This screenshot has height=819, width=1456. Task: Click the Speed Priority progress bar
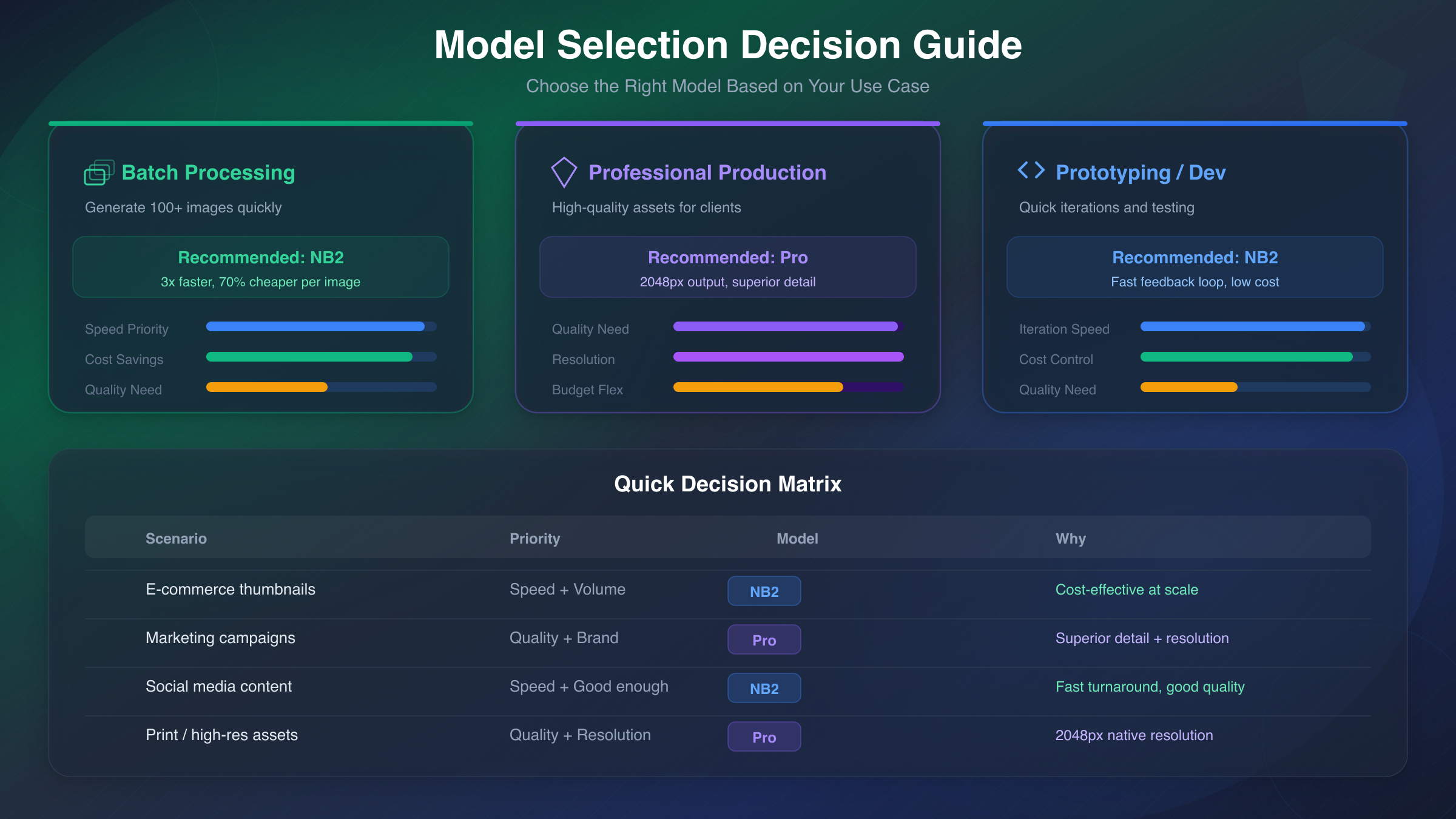[x=321, y=326]
